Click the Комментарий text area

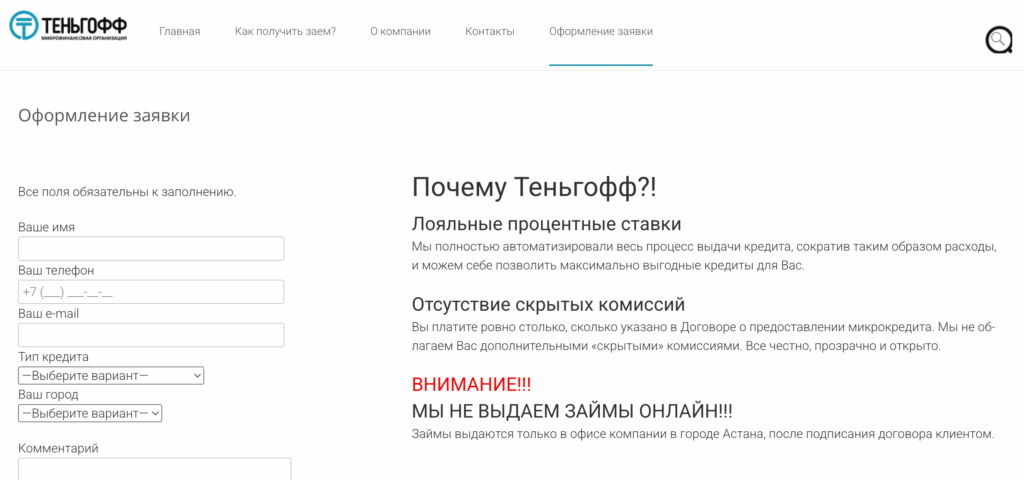coord(154,469)
